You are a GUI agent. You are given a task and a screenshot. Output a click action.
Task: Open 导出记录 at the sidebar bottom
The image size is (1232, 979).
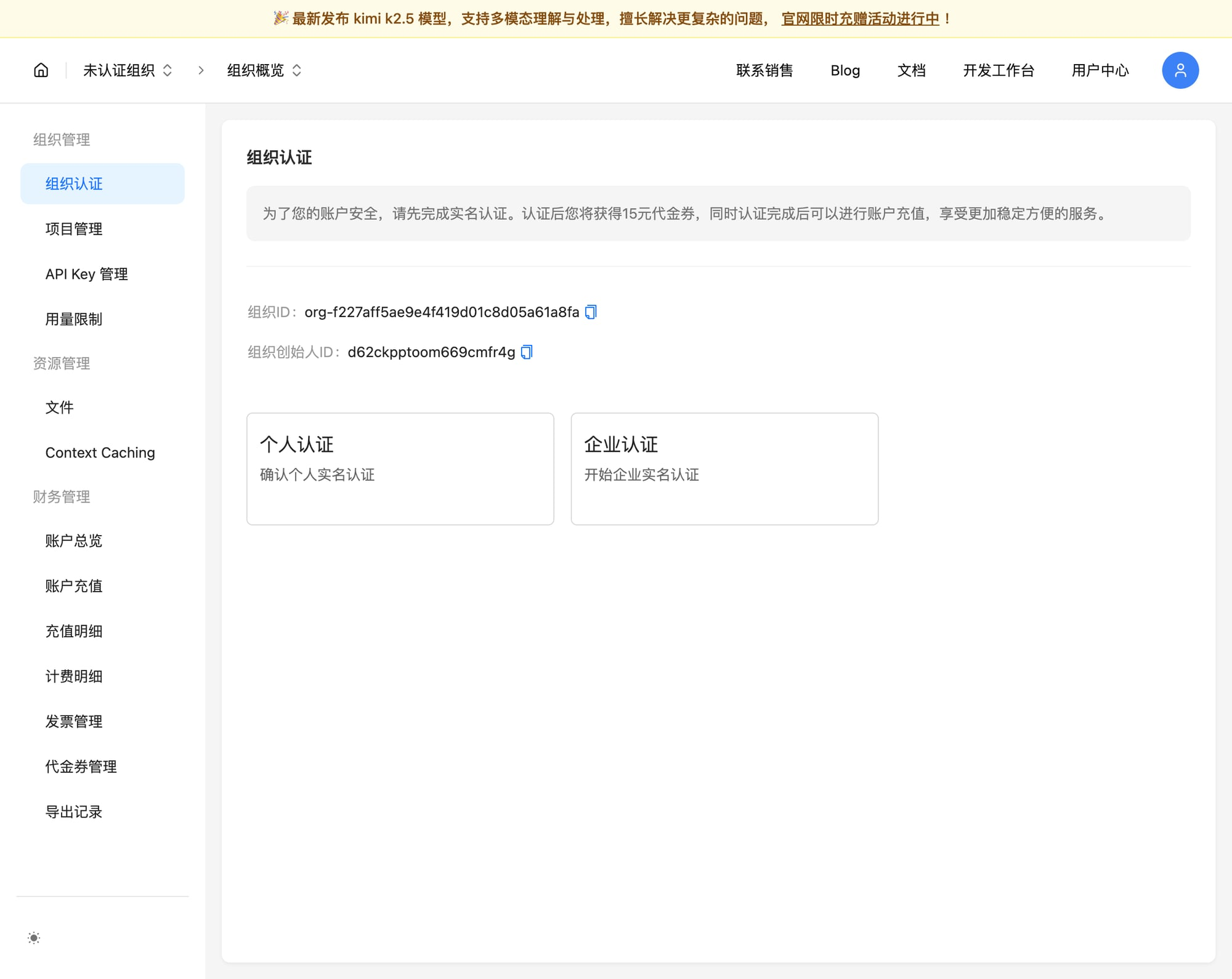click(75, 812)
